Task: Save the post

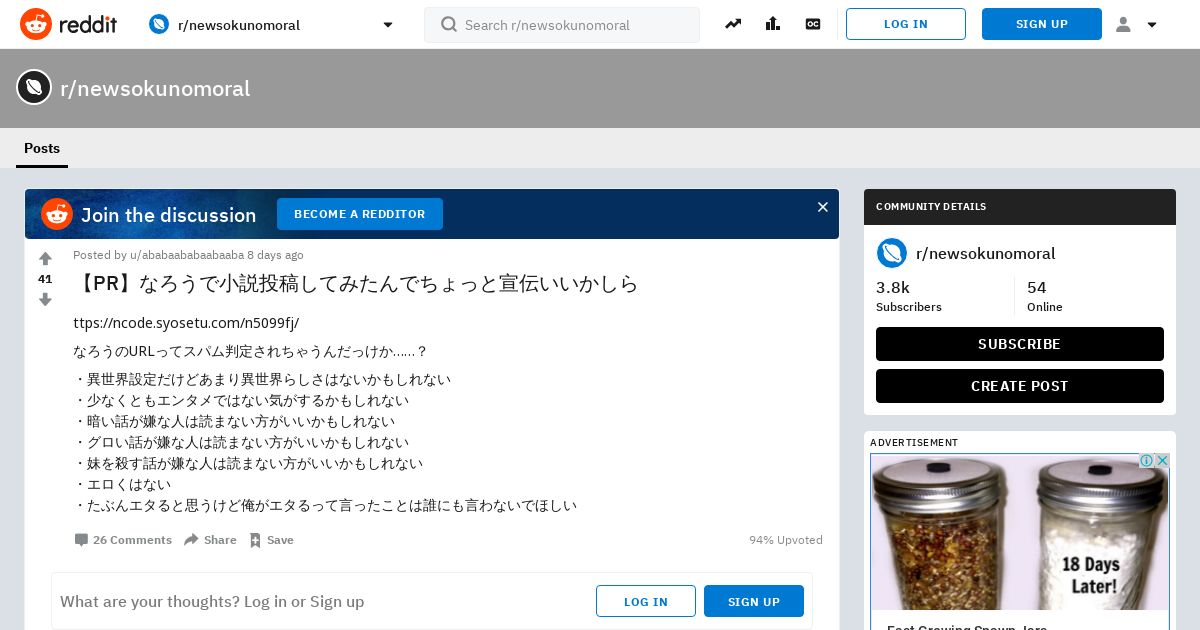Action: coord(271,540)
